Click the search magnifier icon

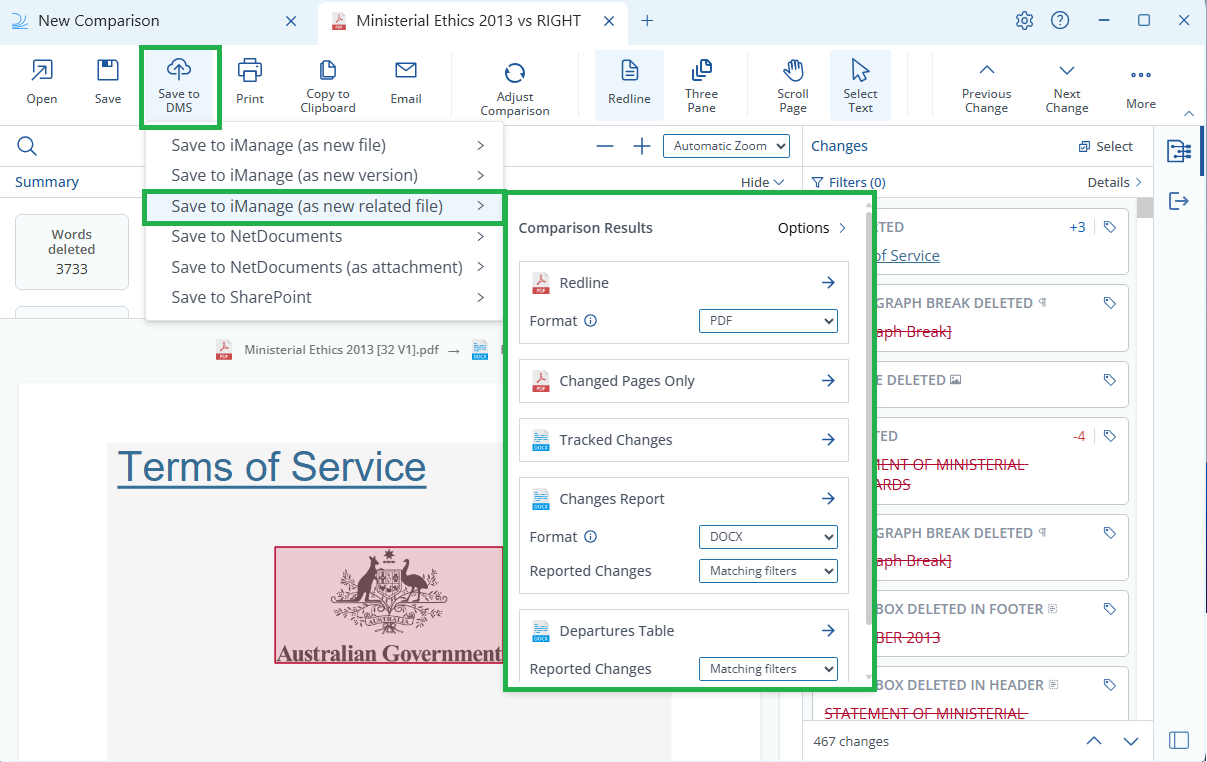point(28,147)
